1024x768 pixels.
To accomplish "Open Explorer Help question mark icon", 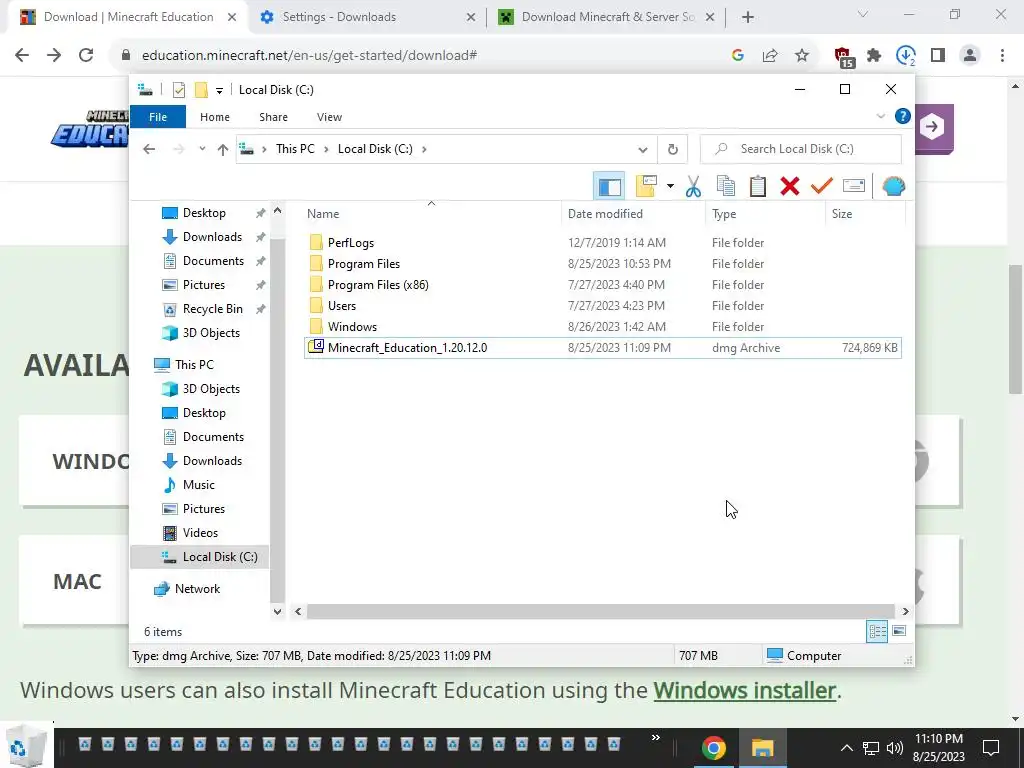I will pyautogui.click(x=903, y=117).
